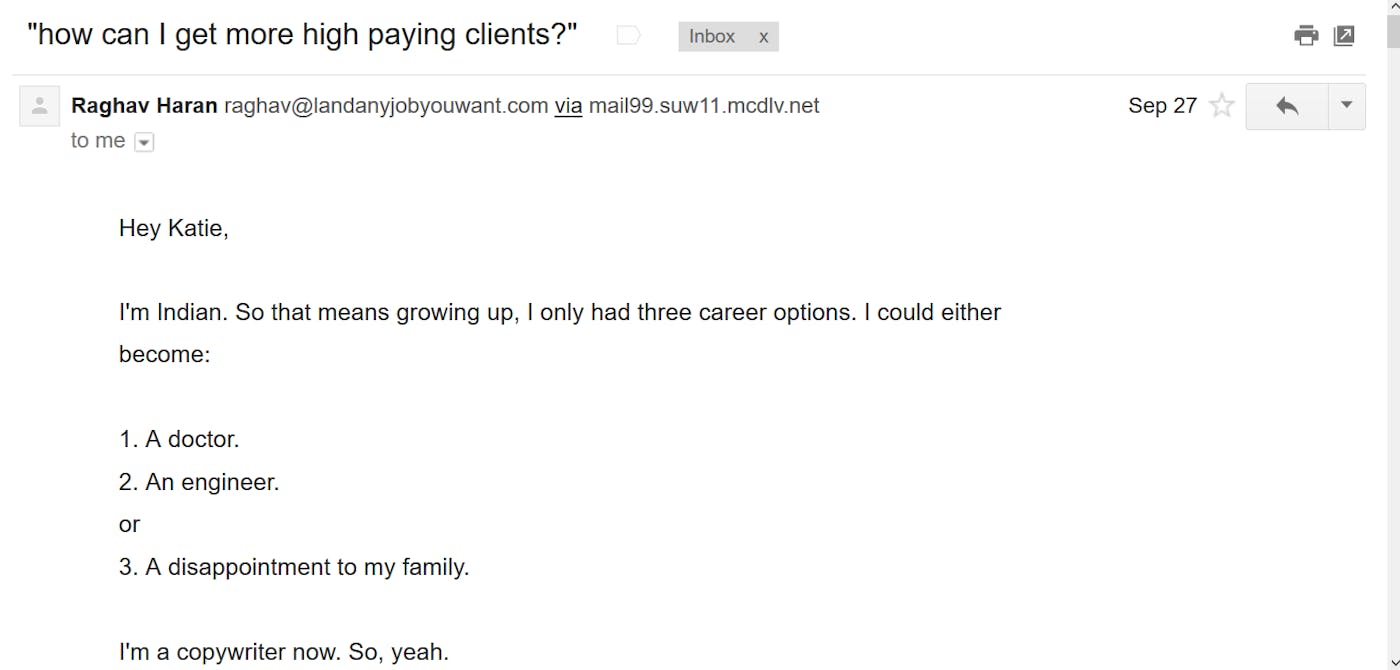The image size is (1400, 670).
Task: Click the raghav@landanyjobyouwant.com address
Action: (x=386, y=106)
